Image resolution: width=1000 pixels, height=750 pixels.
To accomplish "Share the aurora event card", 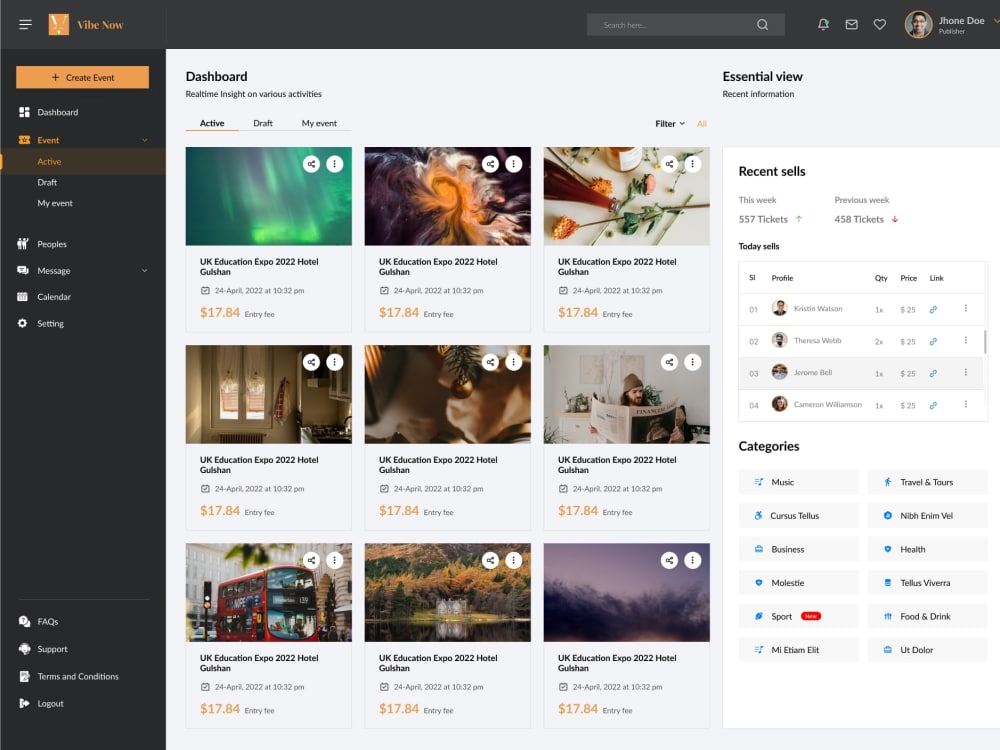I will point(311,164).
